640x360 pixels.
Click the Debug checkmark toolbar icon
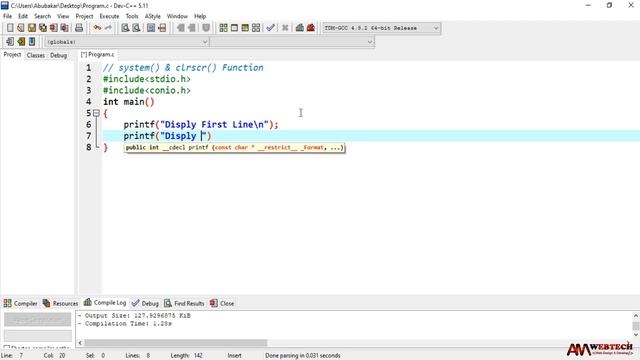tap(270, 28)
